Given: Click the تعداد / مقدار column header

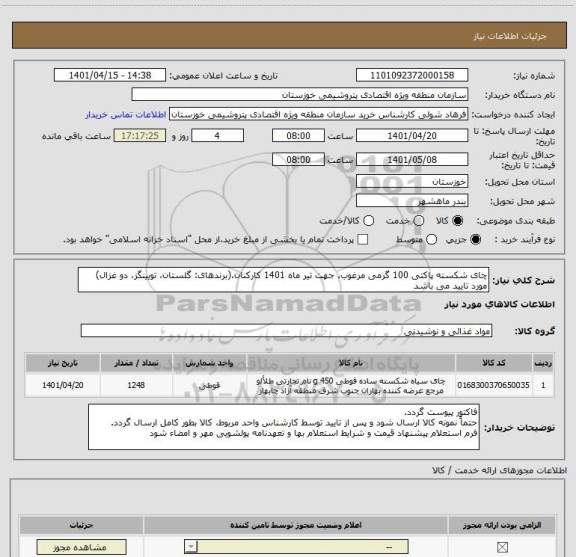Looking at the screenshot, I should tap(136, 363).
